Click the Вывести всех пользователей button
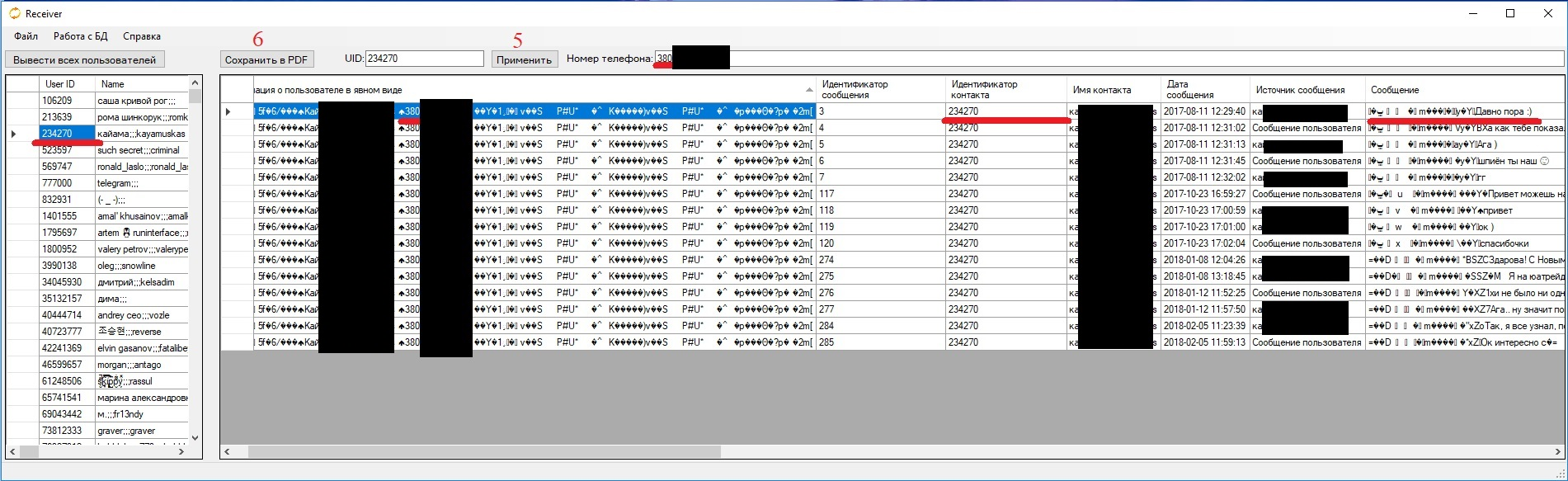Screen dimensions: 1568x481 pos(85,59)
